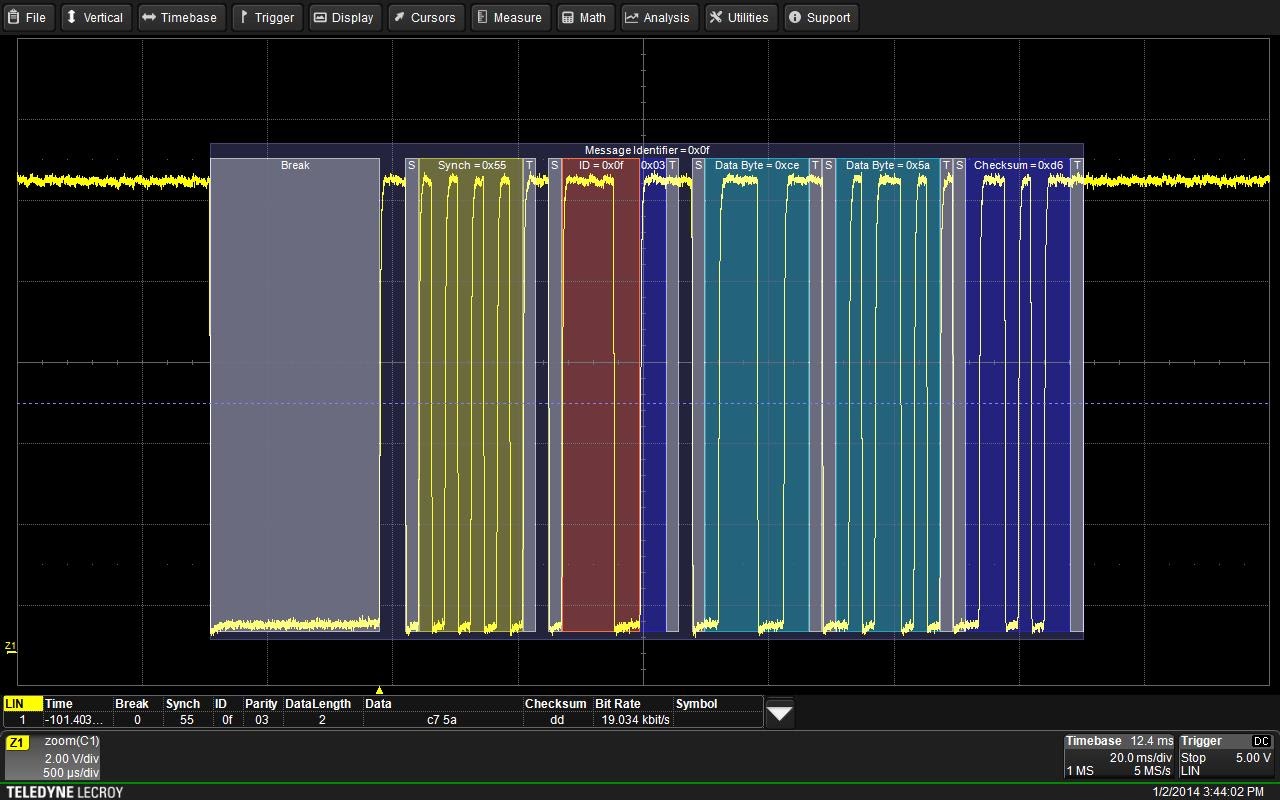Open the Timebase descriptor box
Screen dimensions: 1280x800
coord(1120,755)
